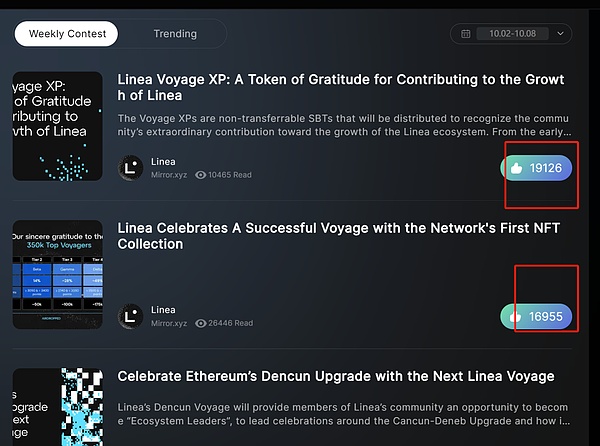Image resolution: width=600 pixels, height=446 pixels.
Task: Like the article with 16955 votes
Action: [x=536, y=317]
